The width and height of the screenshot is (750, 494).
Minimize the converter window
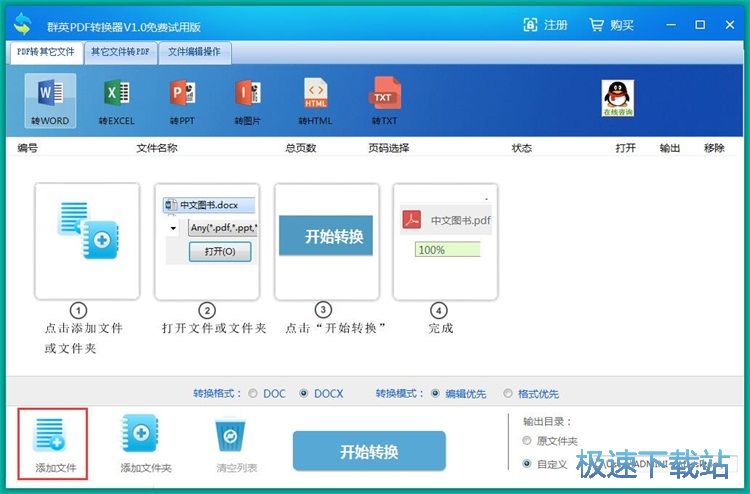click(671, 25)
